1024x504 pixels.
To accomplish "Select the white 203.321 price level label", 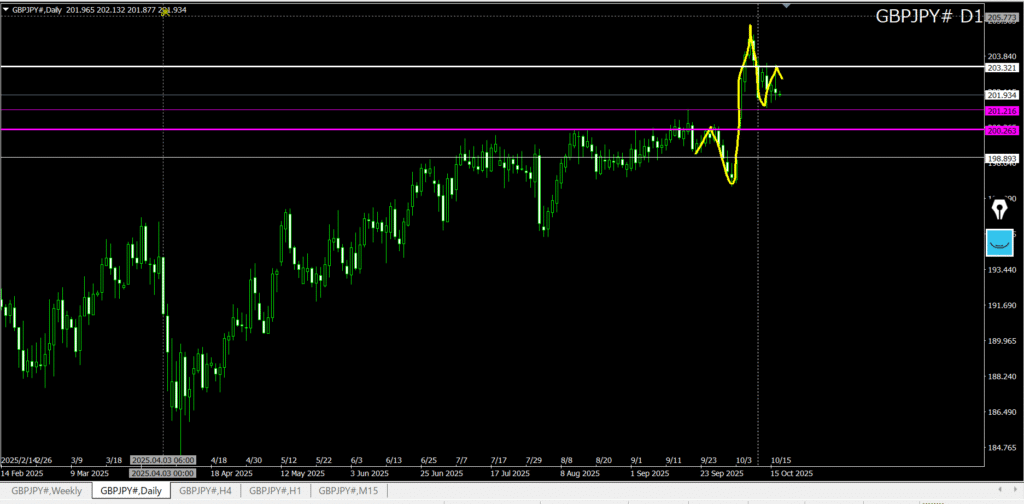I will pos(1002,68).
